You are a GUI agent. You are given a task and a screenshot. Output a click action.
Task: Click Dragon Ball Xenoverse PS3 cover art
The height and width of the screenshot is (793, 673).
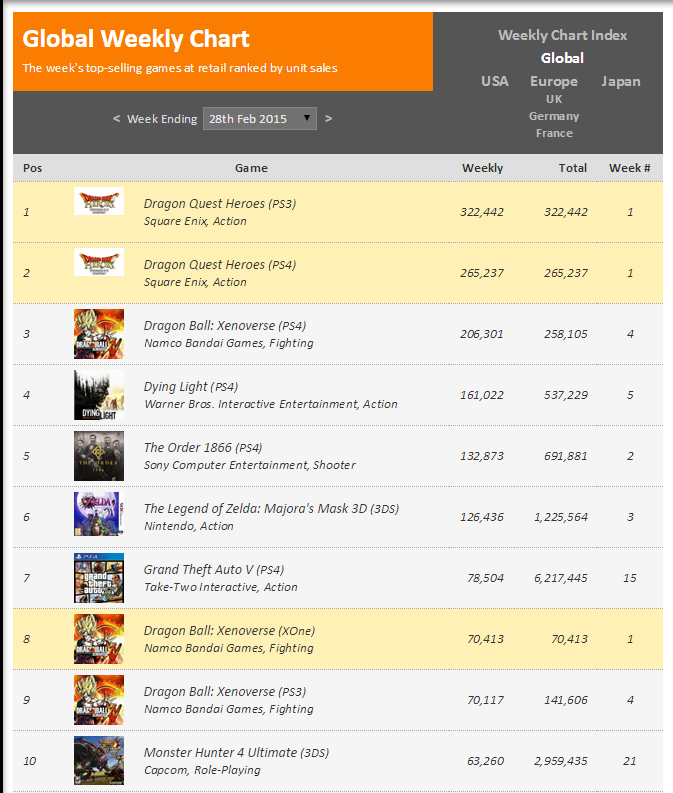[x=99, y=700]
